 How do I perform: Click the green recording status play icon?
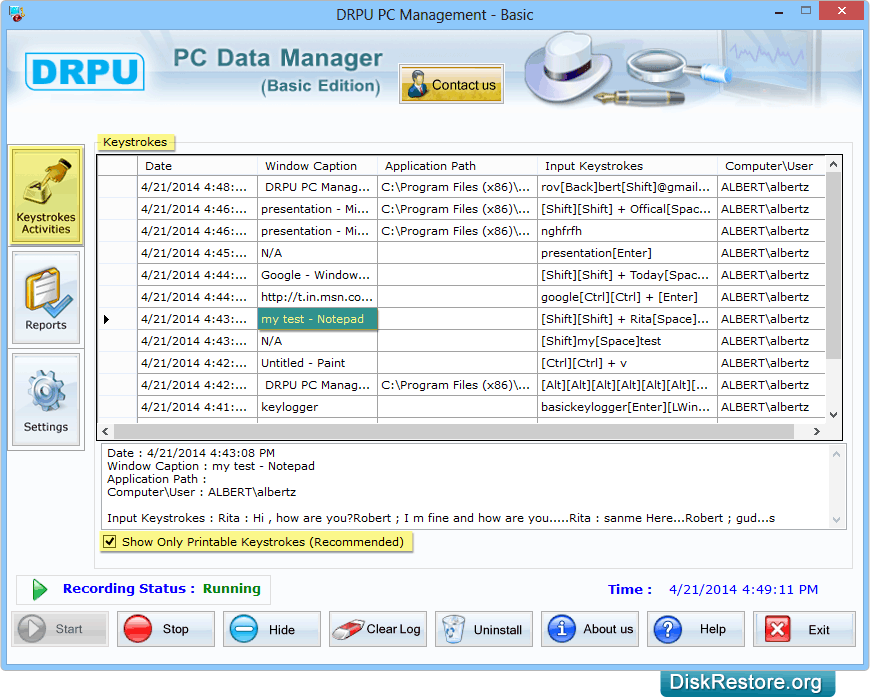click(39, 589)
